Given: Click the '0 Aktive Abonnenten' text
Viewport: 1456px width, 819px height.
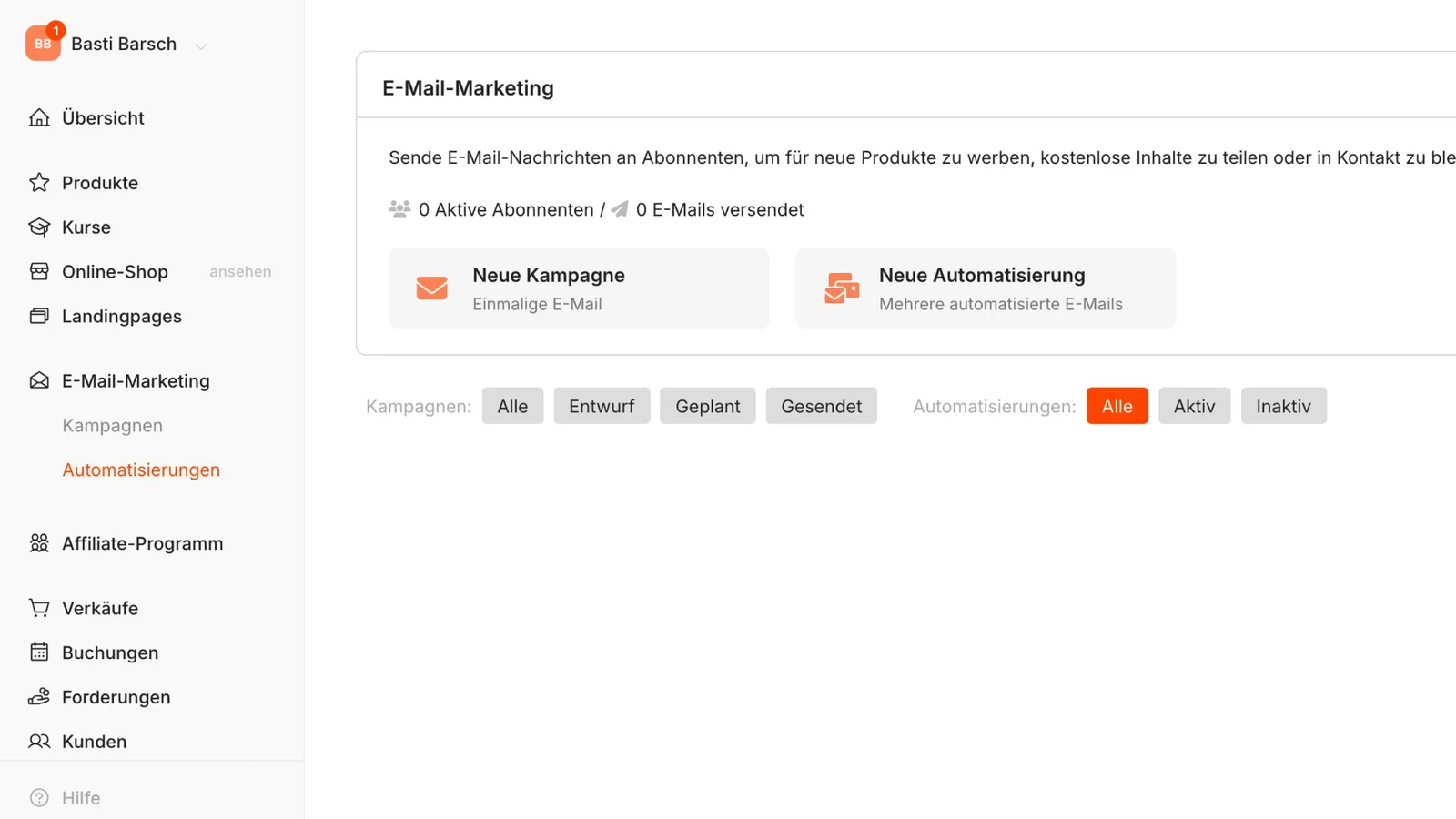Looking at the screenshot, I should [x=506, y=209].
